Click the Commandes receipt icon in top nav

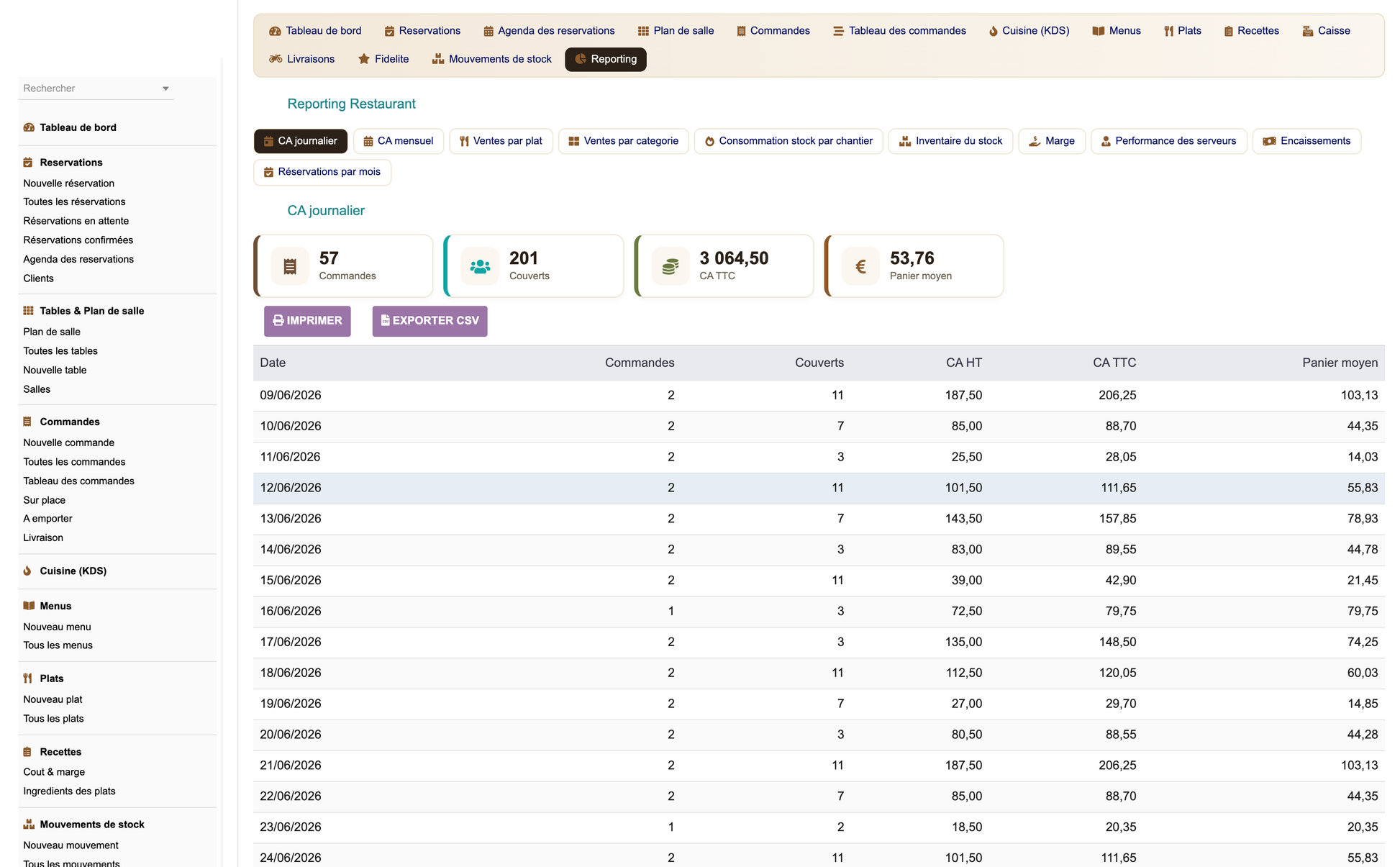(741, 31)
